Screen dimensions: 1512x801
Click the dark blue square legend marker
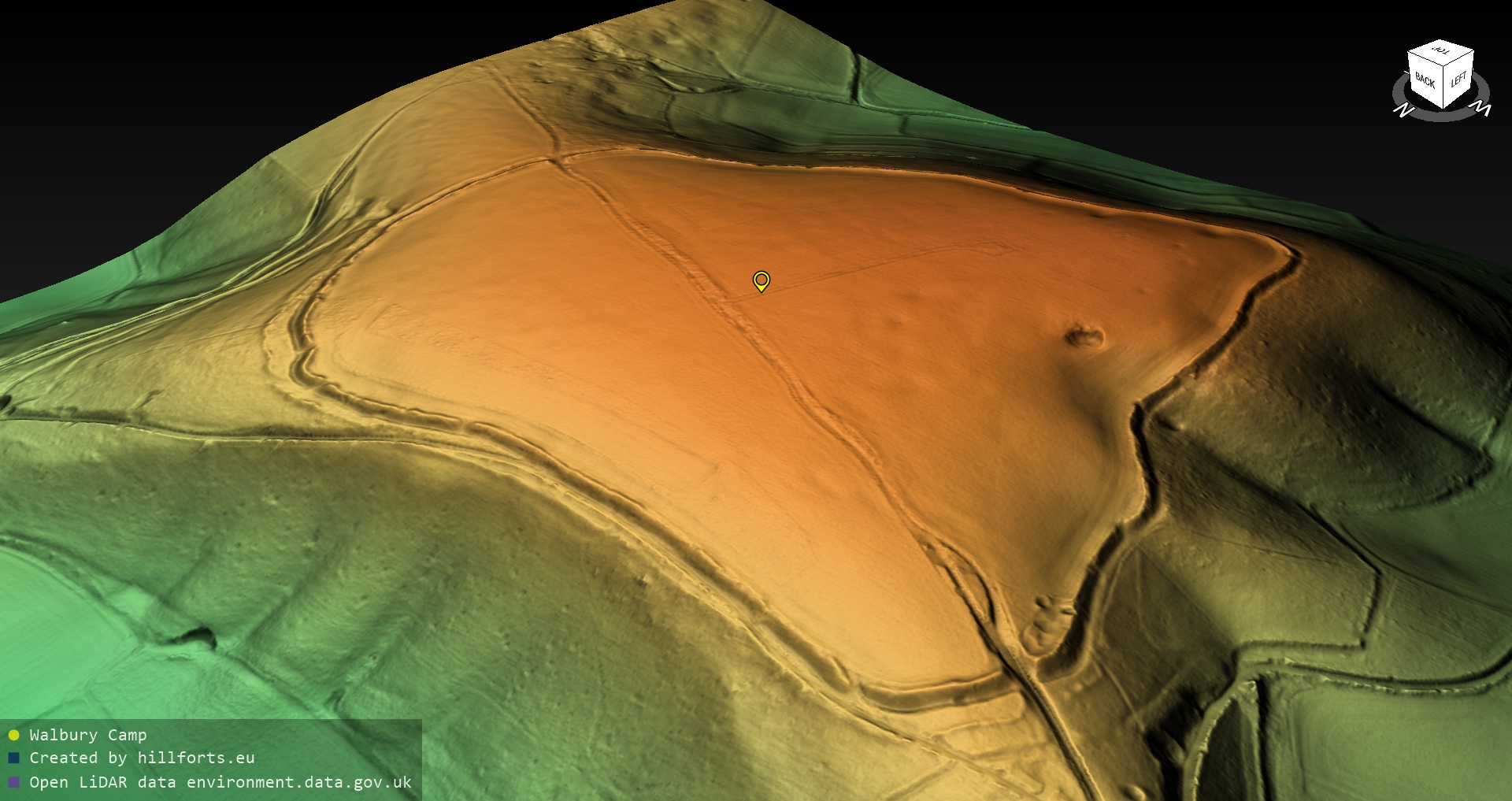(x=13, y=758)
